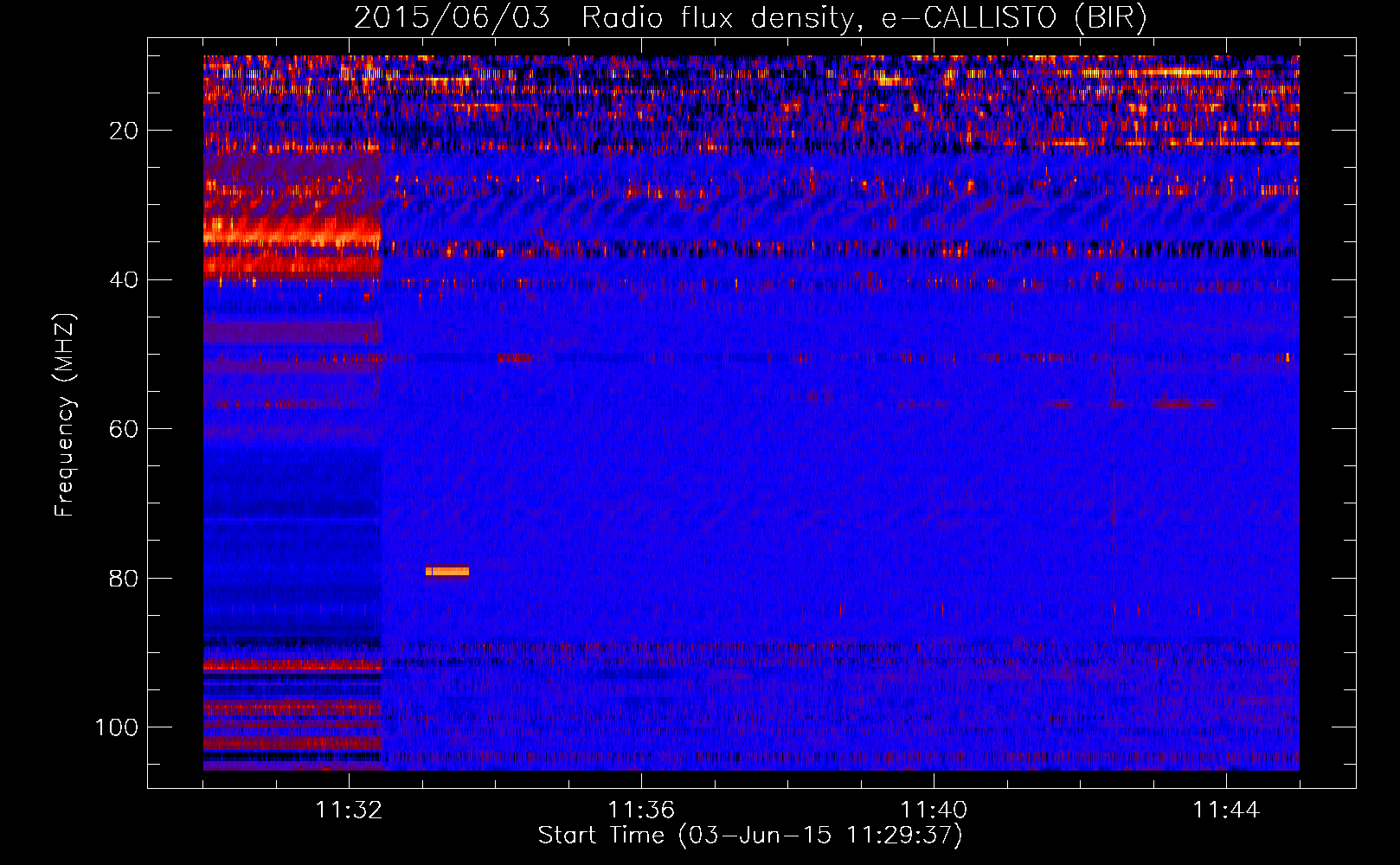Click the 20 MHz tick label

tap(124, 131)
